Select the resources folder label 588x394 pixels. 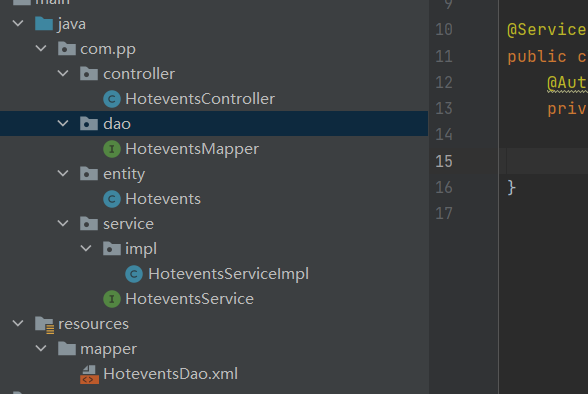click(x=93, y=324)
